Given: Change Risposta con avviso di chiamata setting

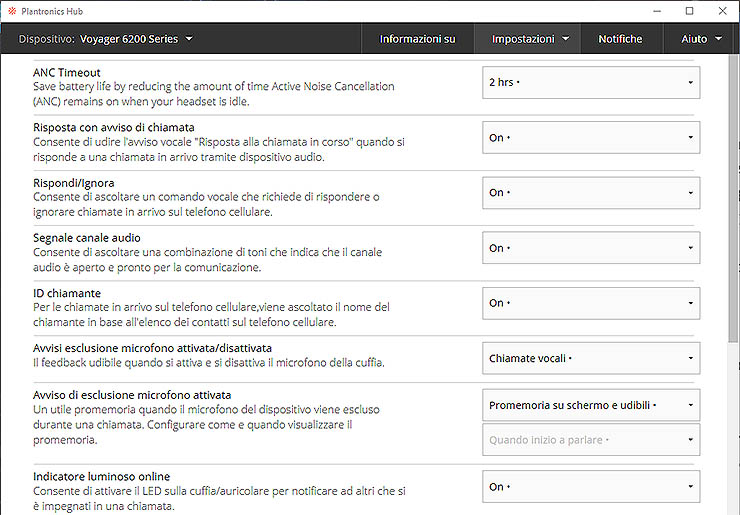Looking at the screenshot, I should (x=590, y=138).
